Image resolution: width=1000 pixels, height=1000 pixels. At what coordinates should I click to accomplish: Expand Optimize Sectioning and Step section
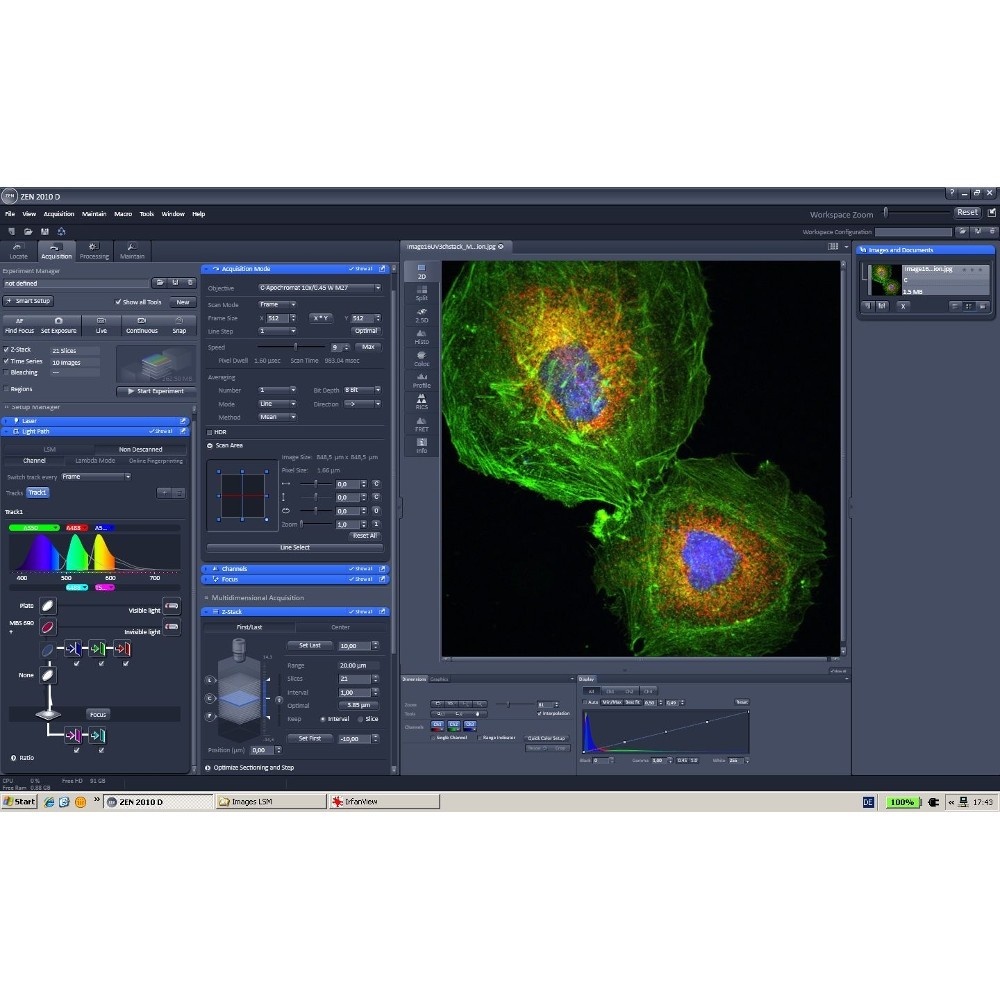(208, 768)
